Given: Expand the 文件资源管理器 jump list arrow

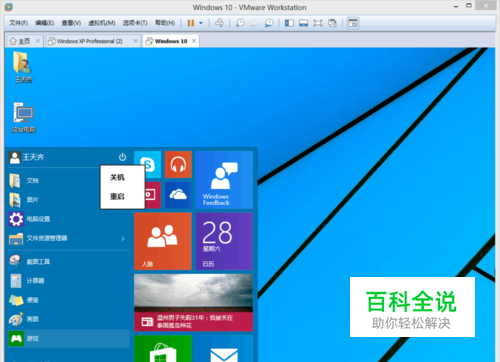Looking at the screenshot, I should [123, 239].
